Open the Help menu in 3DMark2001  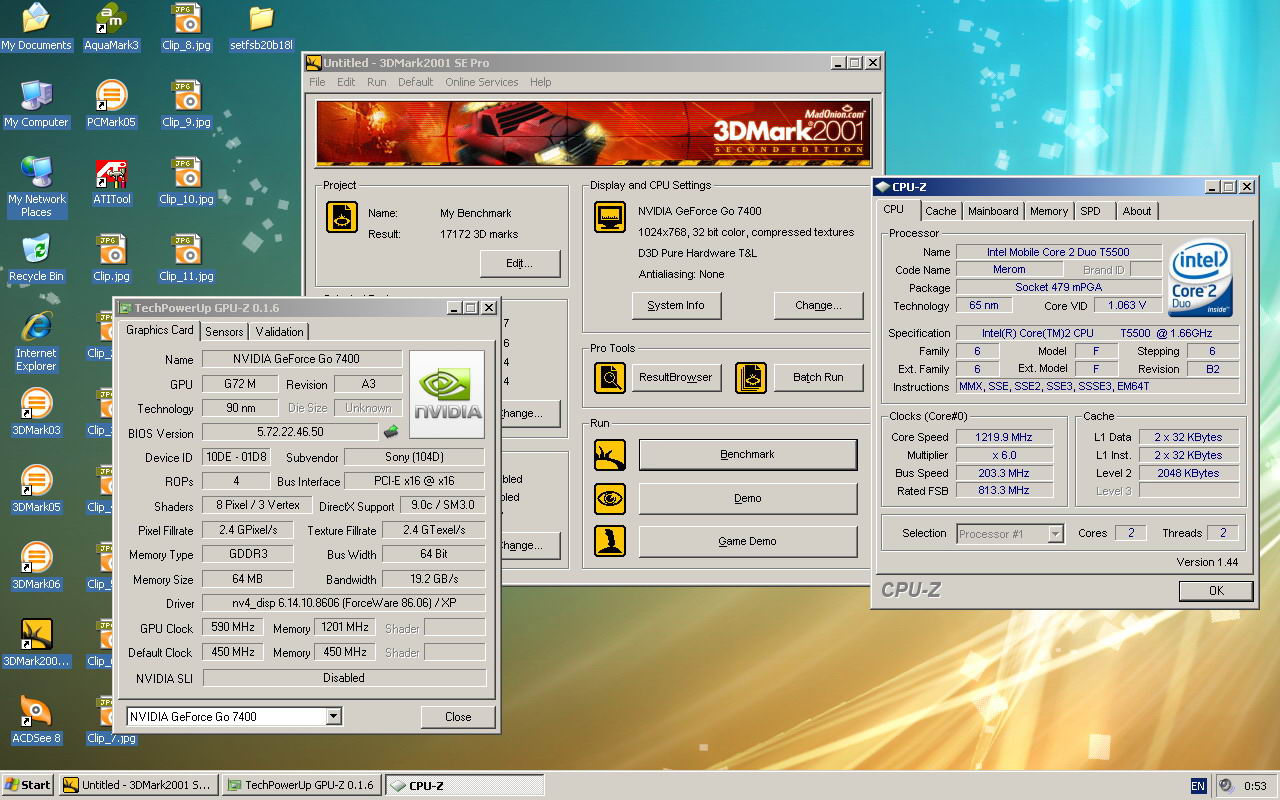pos(540,82)
